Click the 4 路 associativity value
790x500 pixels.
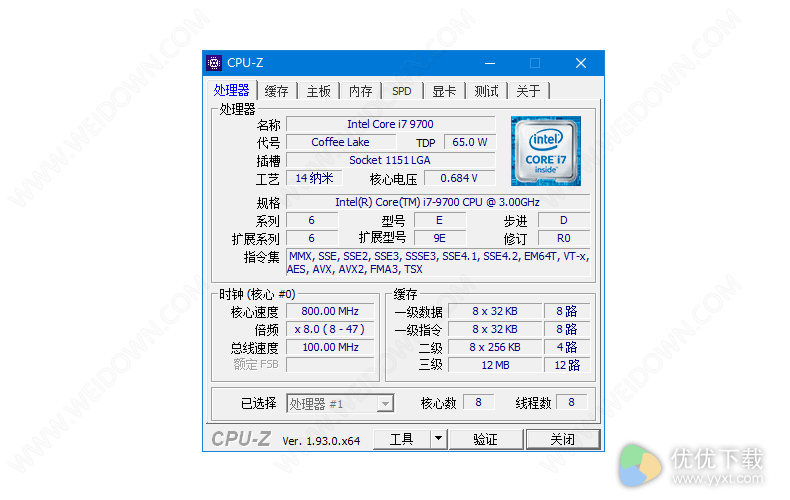(567, 347)
